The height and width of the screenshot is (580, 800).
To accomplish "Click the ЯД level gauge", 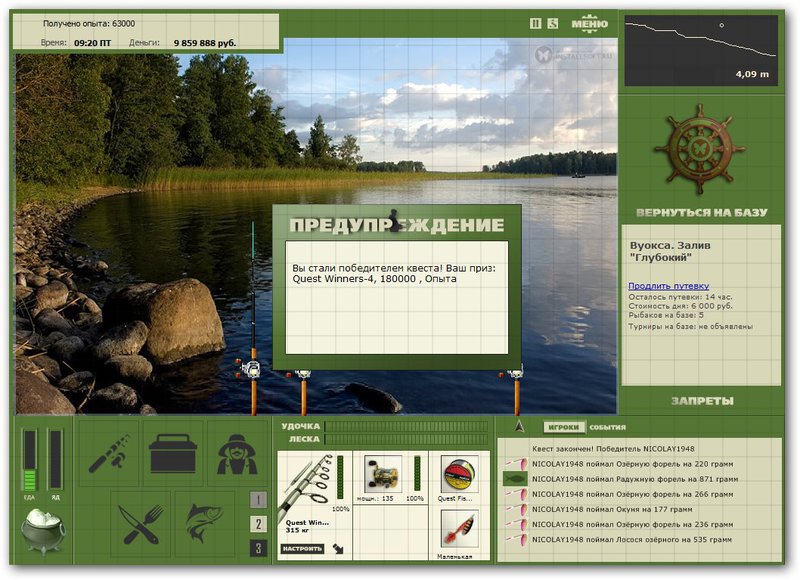I will coord(55,461).
